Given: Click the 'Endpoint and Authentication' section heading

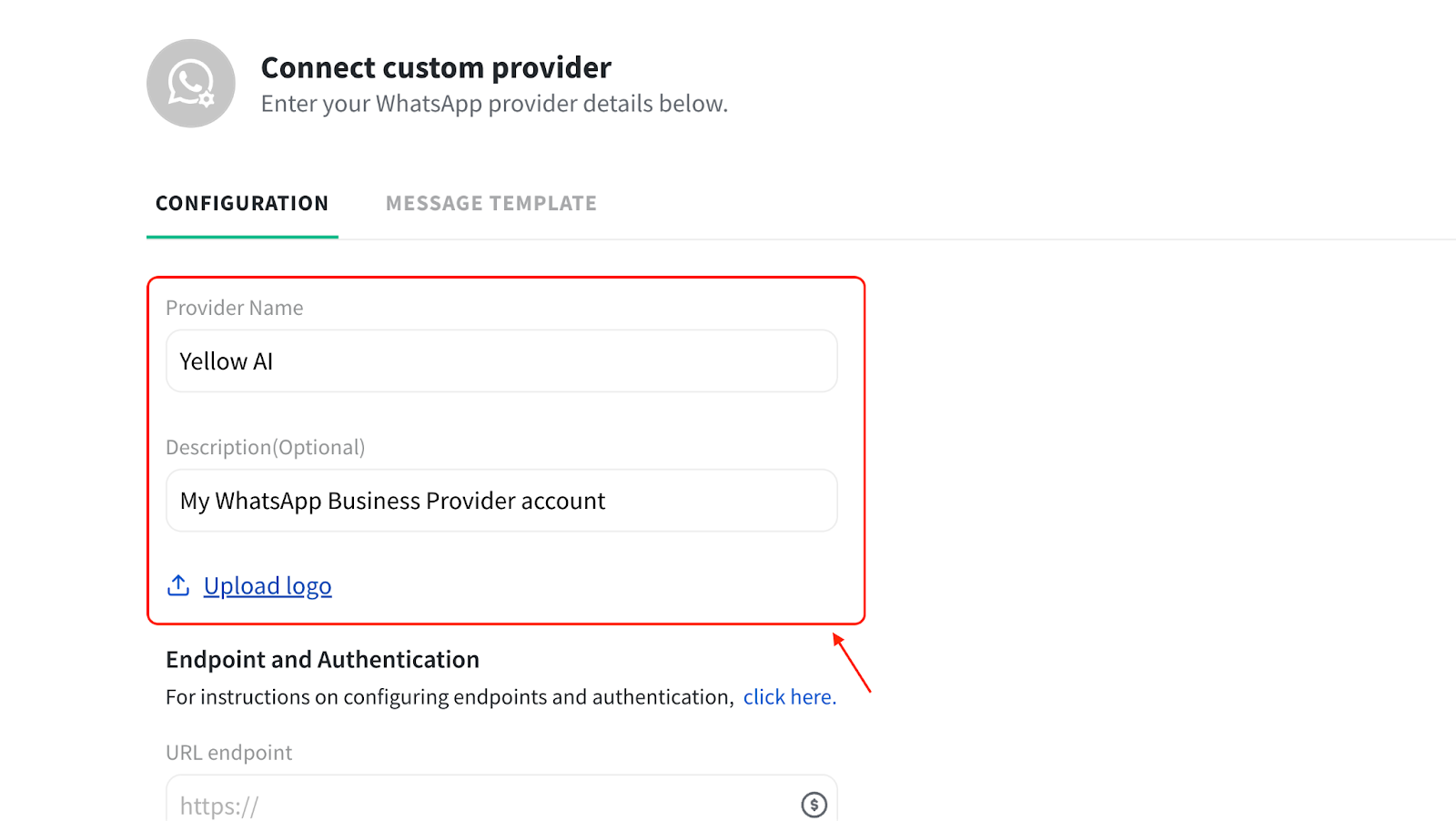Looking at the screenshot, I should (322, 659).
